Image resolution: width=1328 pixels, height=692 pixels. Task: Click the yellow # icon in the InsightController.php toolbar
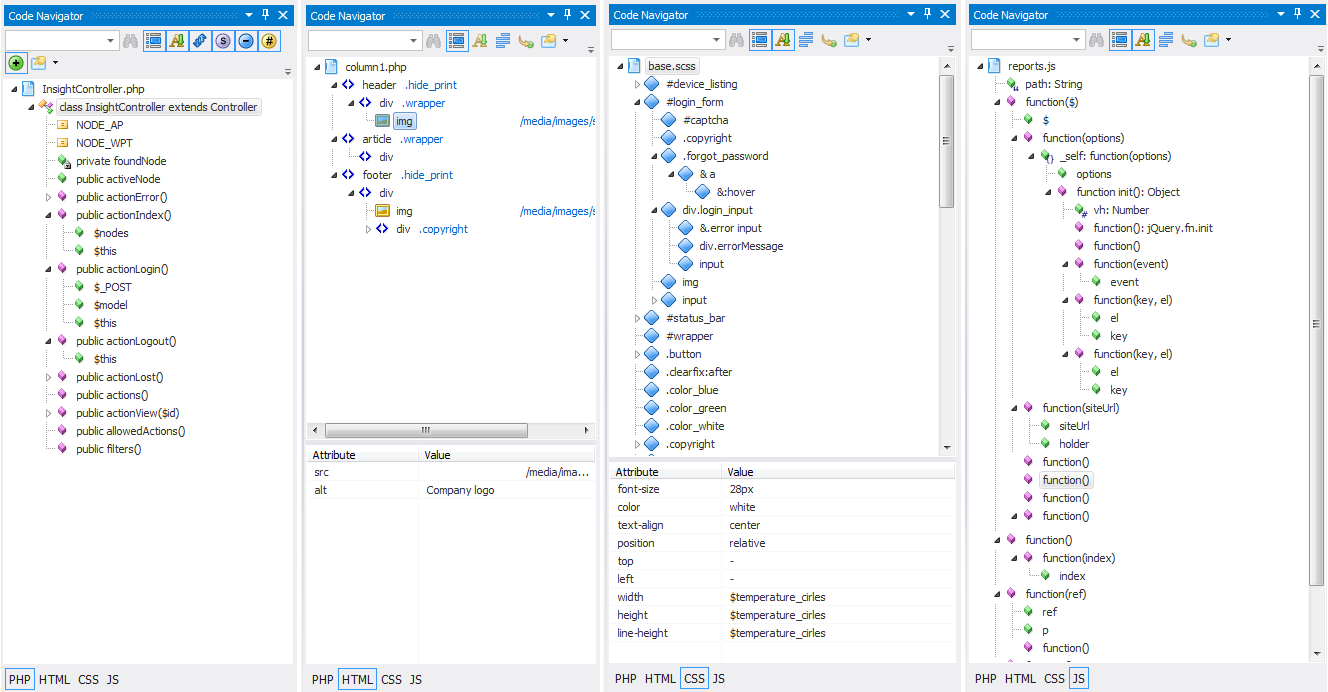[269, 41]
